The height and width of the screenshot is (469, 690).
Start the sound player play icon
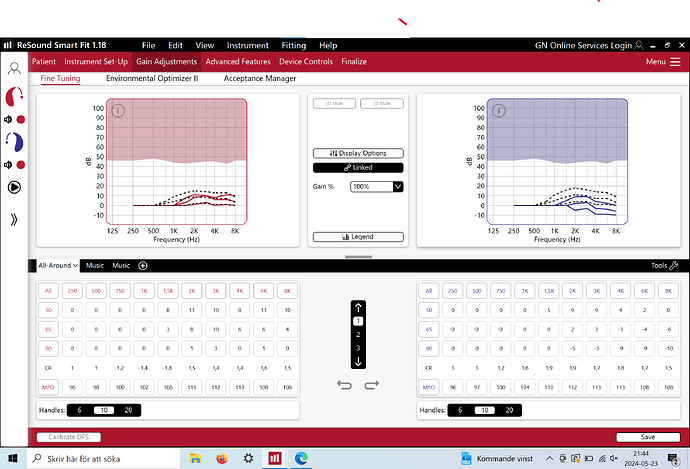point(14,187)
